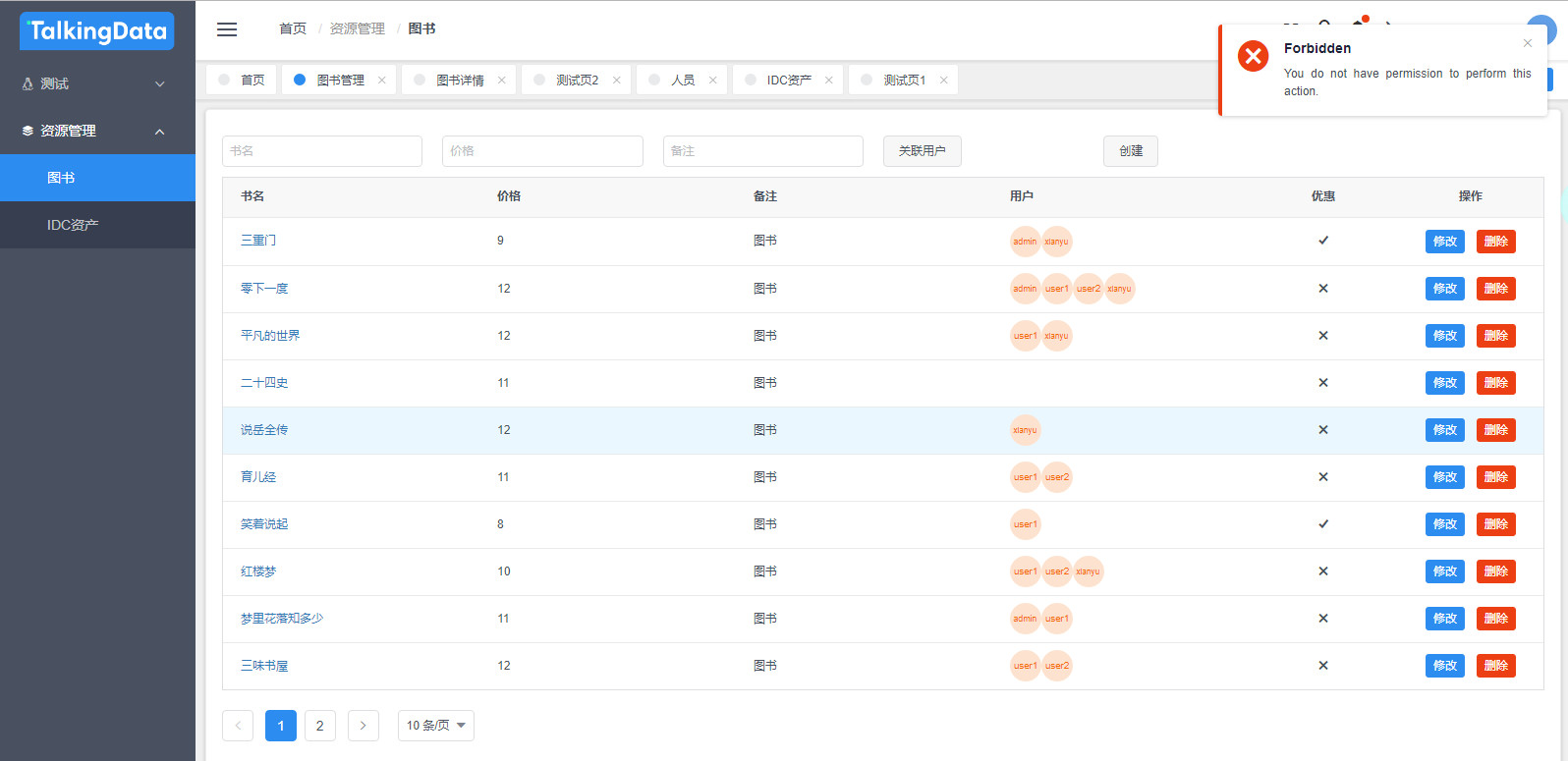Screen dimensions: 1568x761
Task: Close the 测试页2 tab
Action: point(617,81)
